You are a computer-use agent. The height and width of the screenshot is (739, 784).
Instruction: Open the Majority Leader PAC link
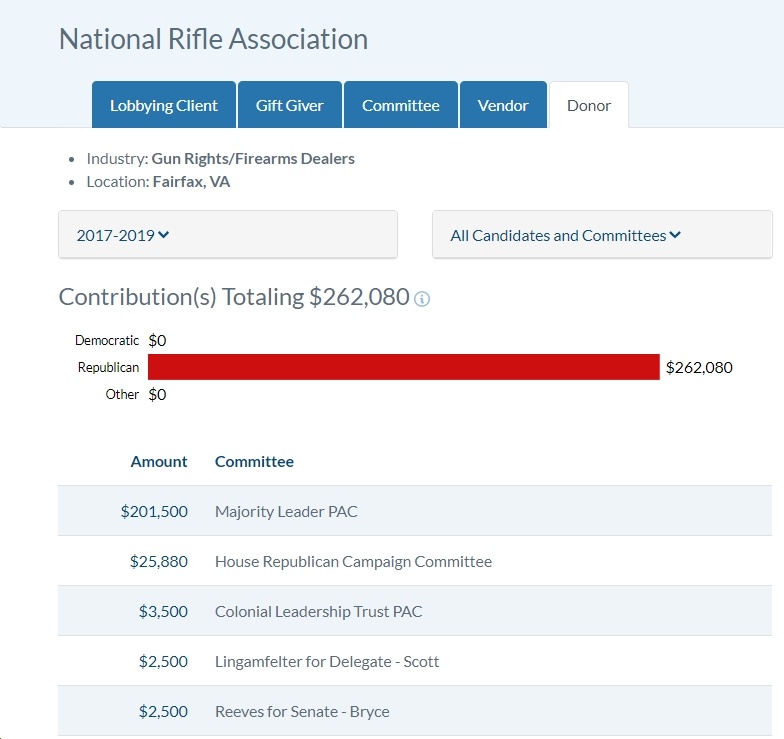tap(286, 512)
